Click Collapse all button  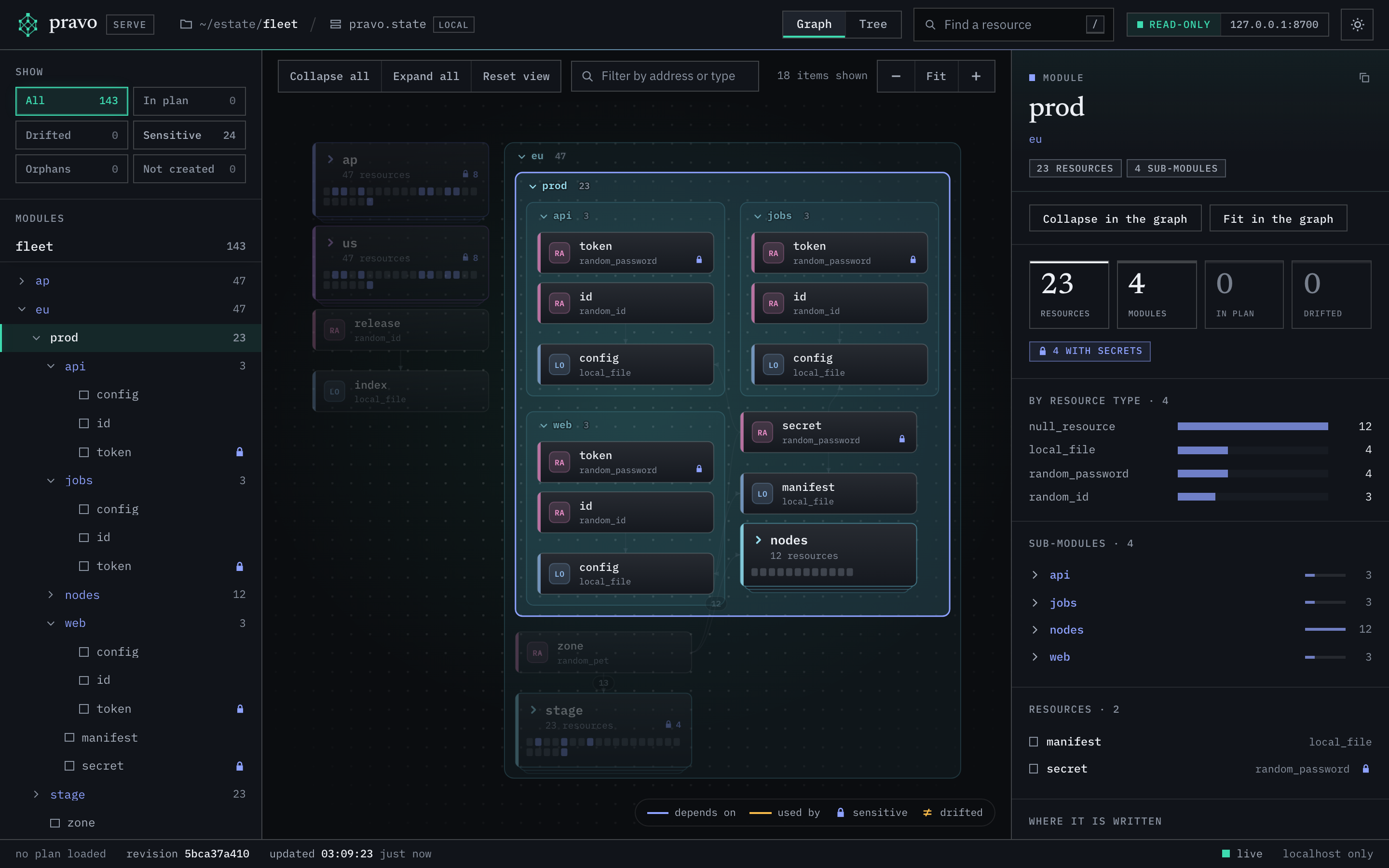[x=329, y=76]
